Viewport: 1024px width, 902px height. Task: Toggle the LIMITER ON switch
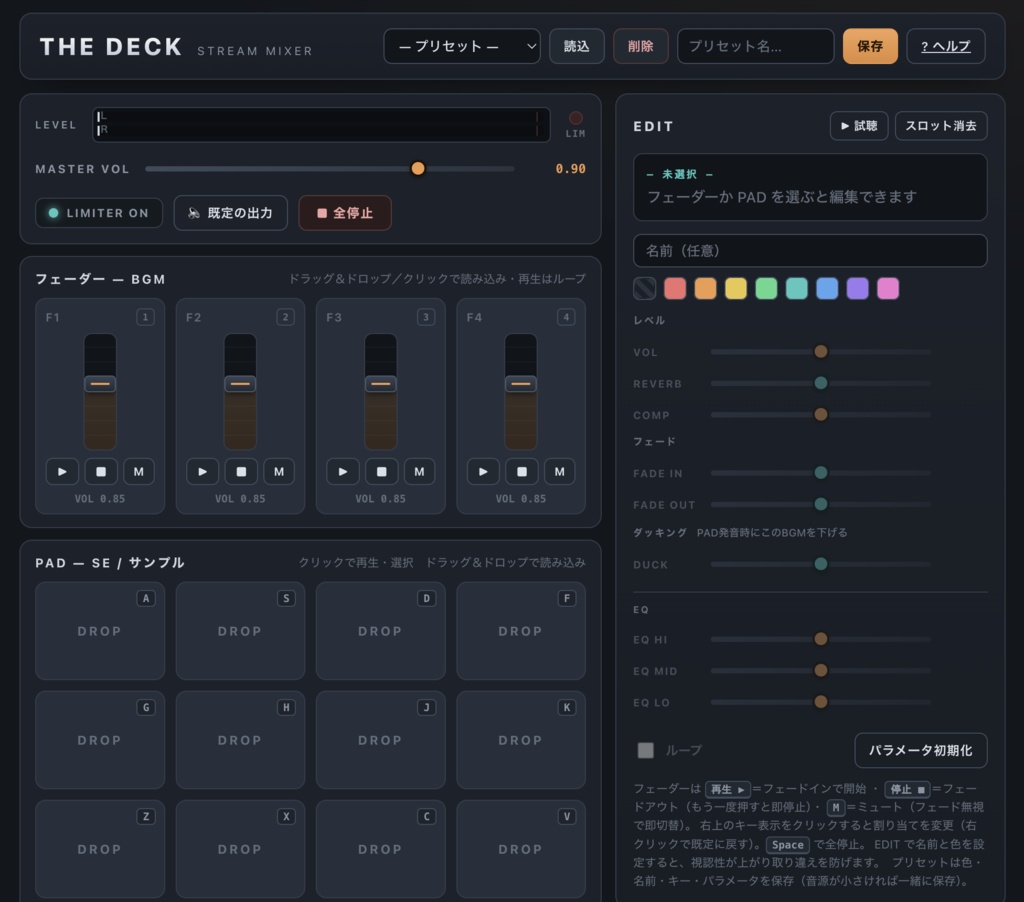pos(99,213)
